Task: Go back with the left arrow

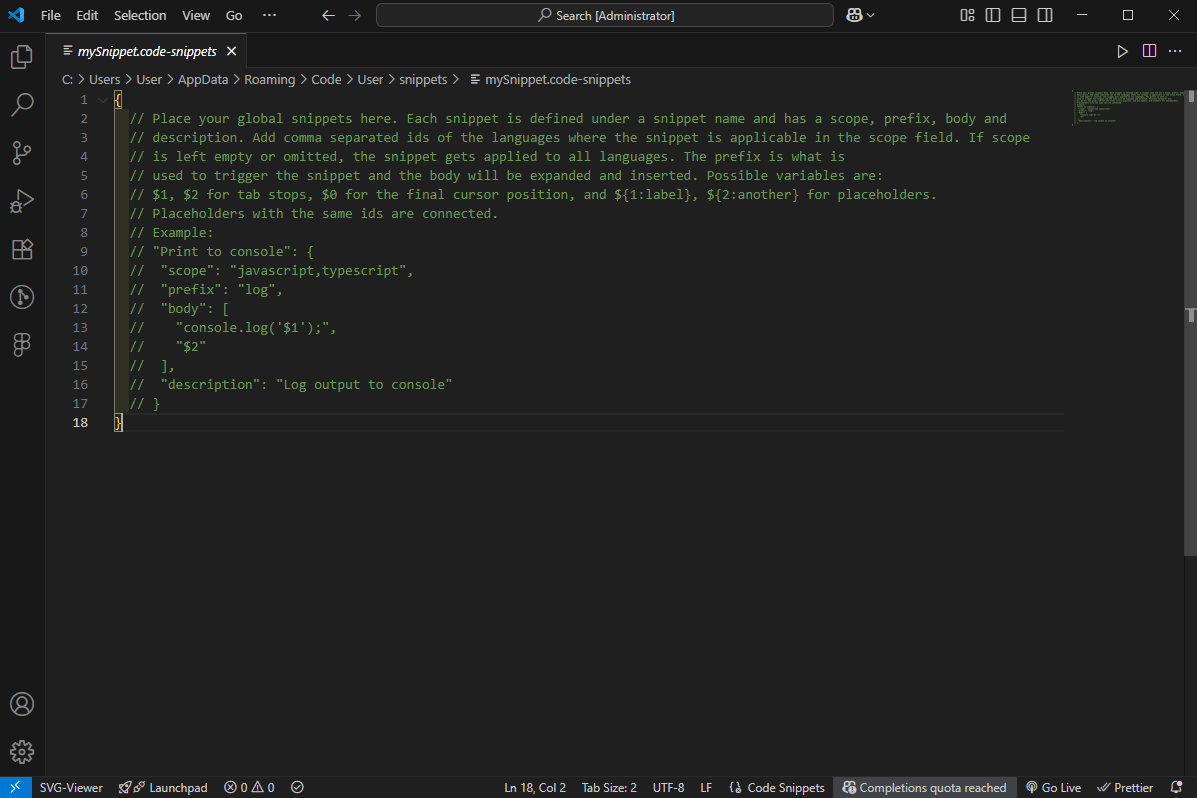Action: 328,15
